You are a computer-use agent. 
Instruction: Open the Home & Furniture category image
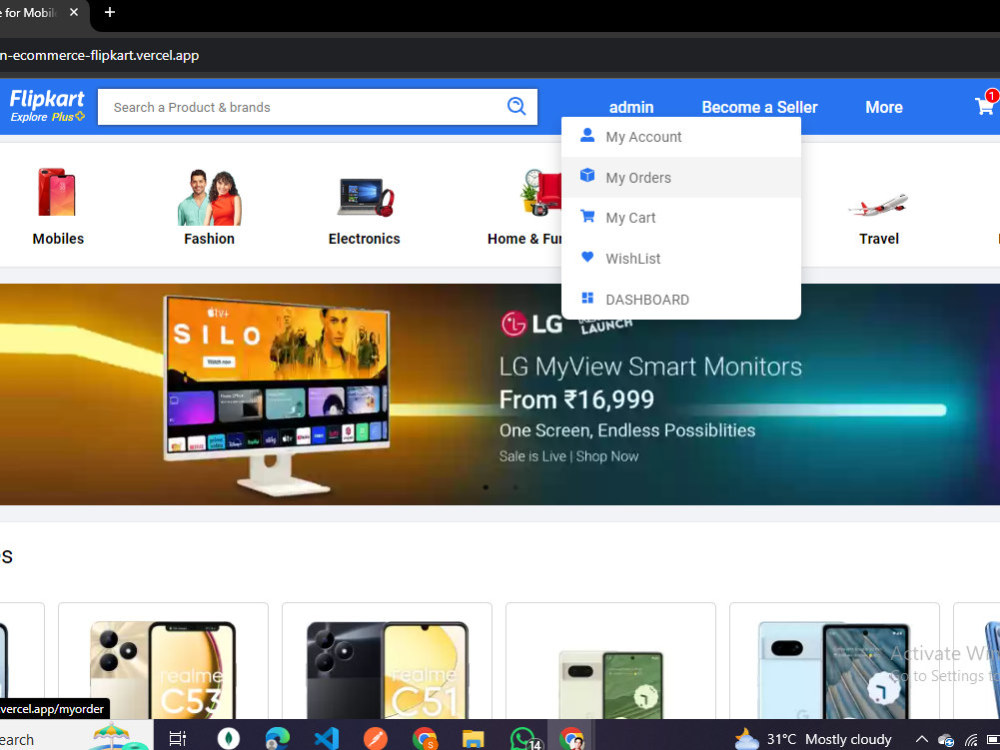point(540,192)
